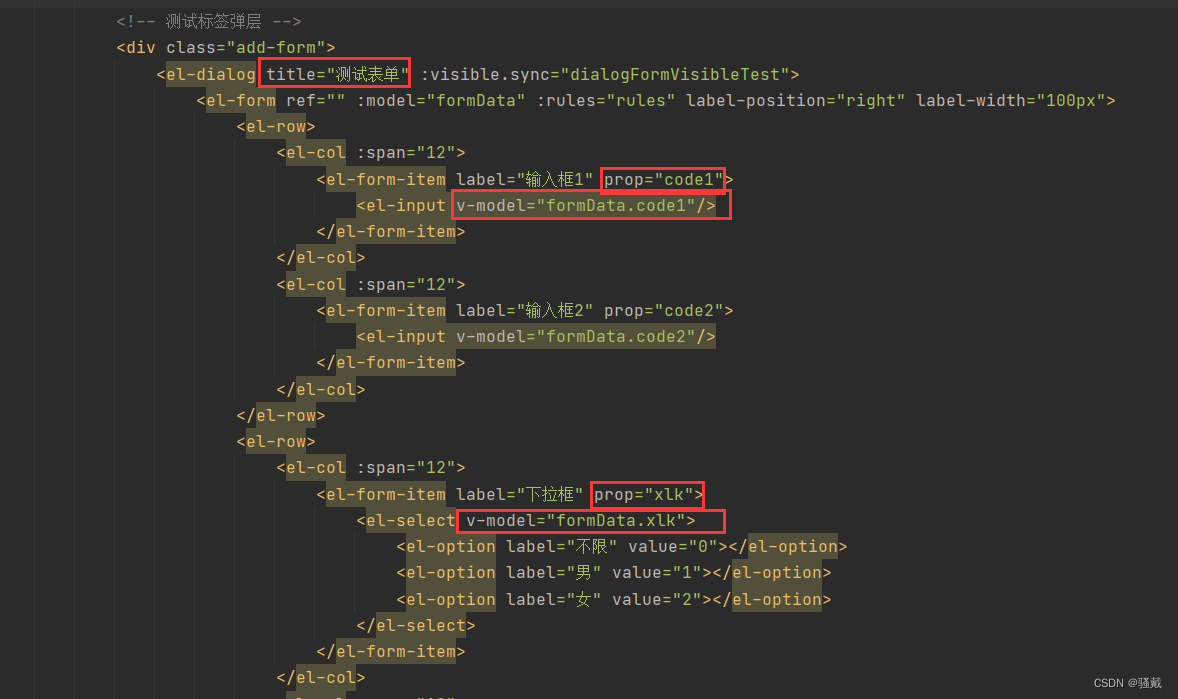This screenshot has height=699, width=1178.
Task: Select the prop="code1" highlighted attribute
Action: [x=662, y=179]
